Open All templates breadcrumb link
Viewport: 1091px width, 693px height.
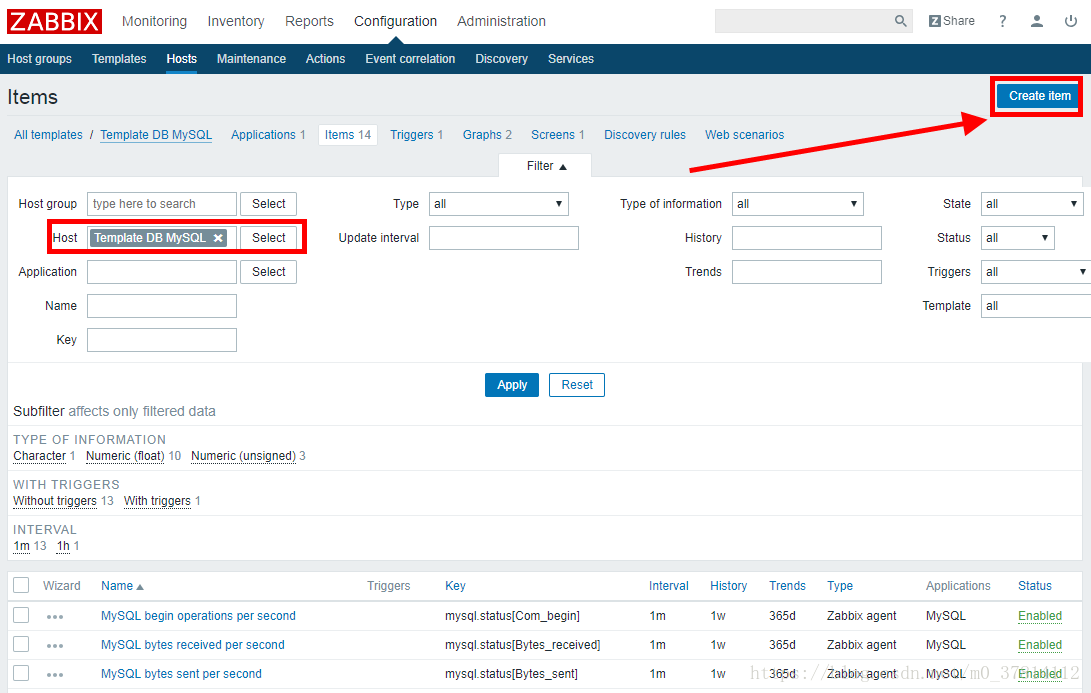coord(48,135)
